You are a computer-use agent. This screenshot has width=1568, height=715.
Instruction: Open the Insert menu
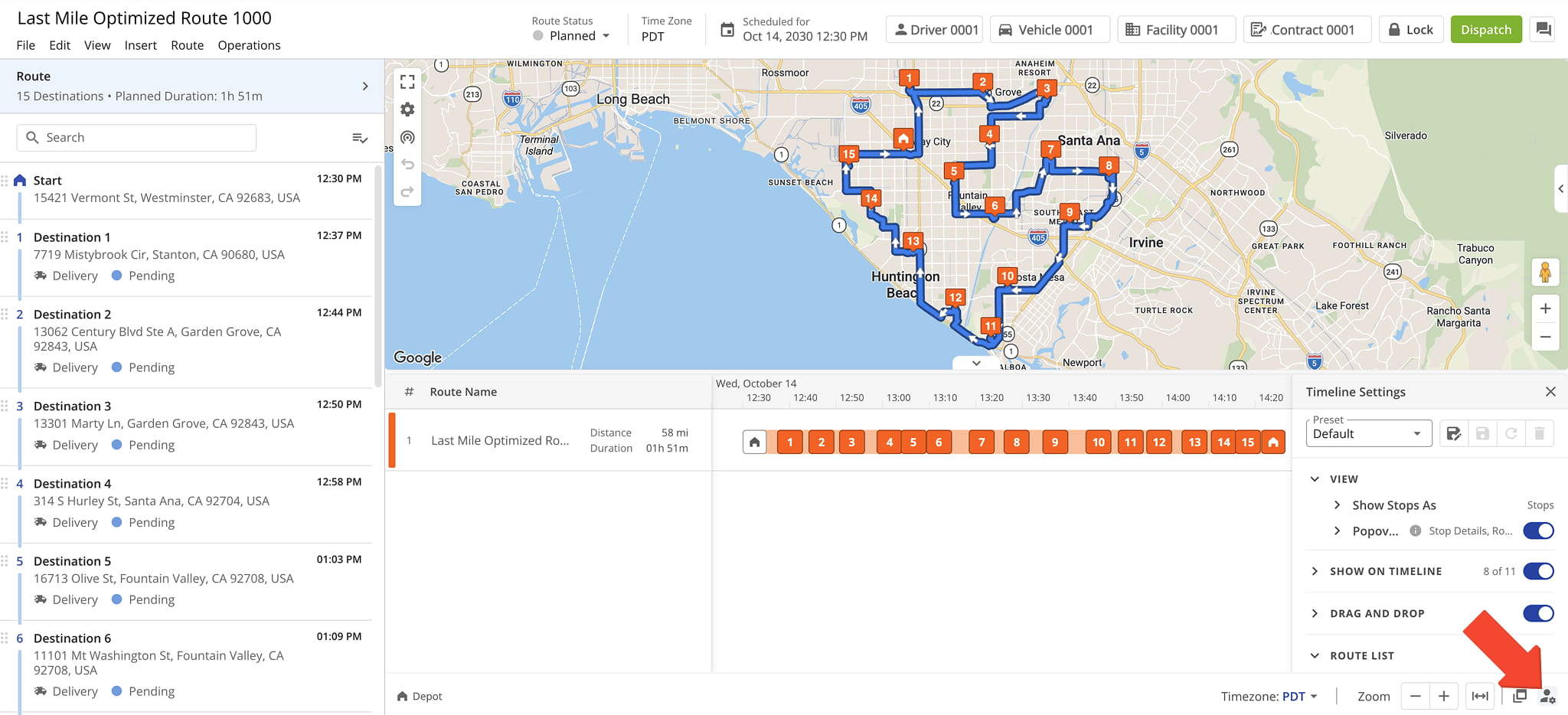tap(140, 45)
